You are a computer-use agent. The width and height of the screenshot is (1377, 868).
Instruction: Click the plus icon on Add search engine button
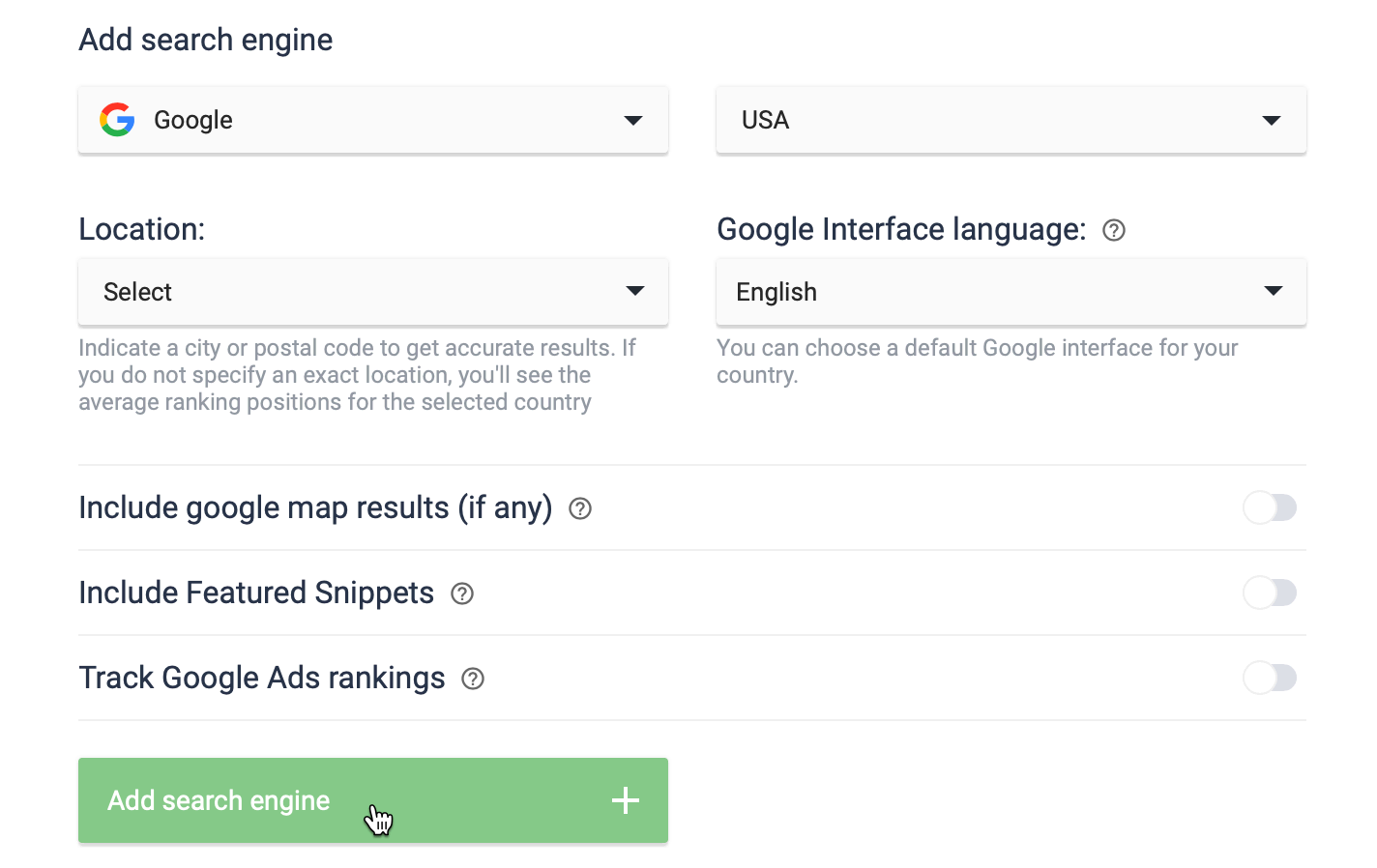point(626,800)
